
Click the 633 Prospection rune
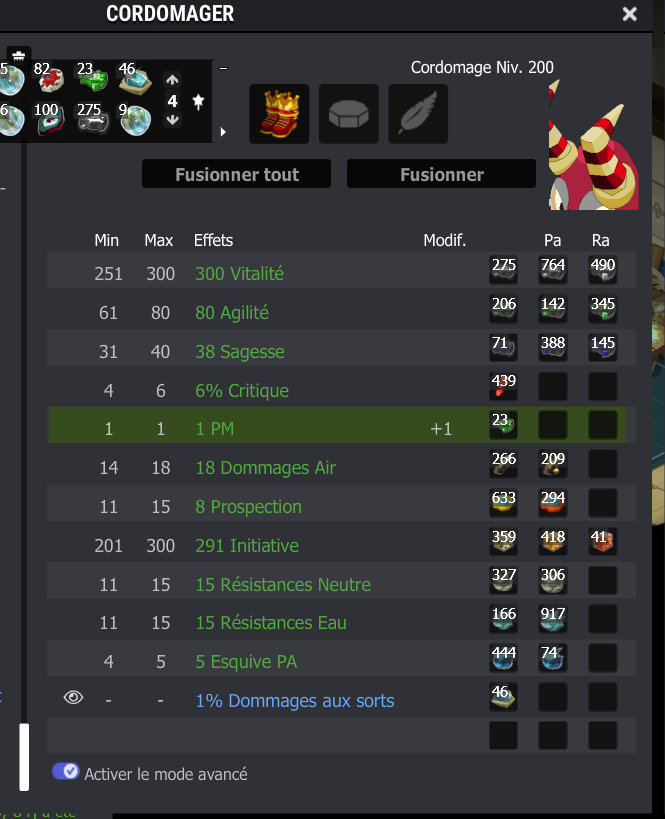click(504, 503)
